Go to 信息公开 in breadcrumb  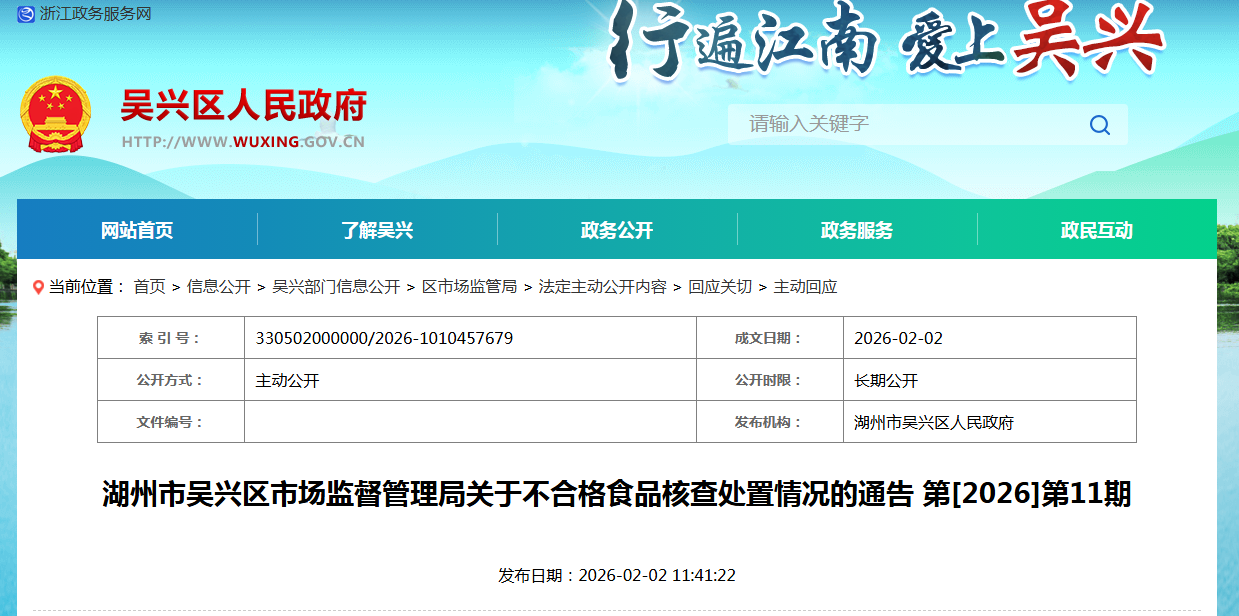(x=219, y=287)
